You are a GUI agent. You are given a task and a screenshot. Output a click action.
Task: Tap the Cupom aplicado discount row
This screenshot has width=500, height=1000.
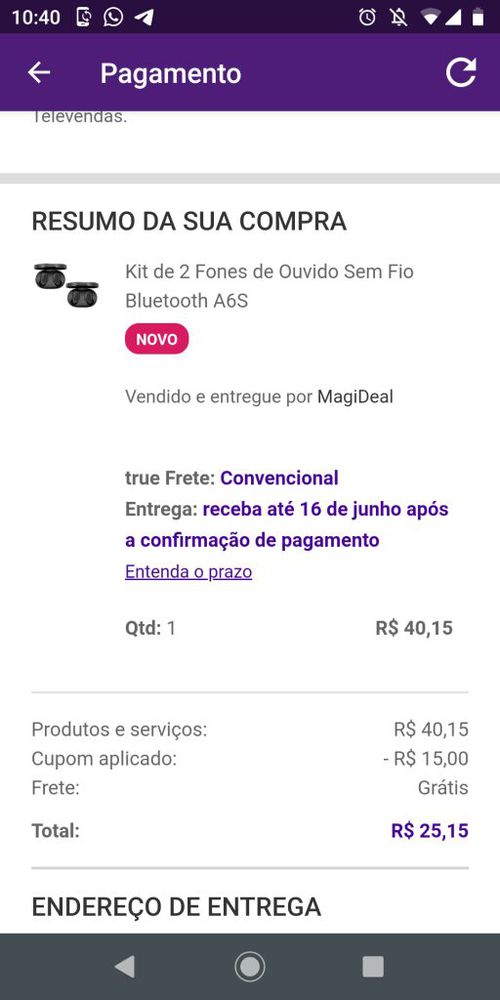pyautogui.click(x=250, y=759)
